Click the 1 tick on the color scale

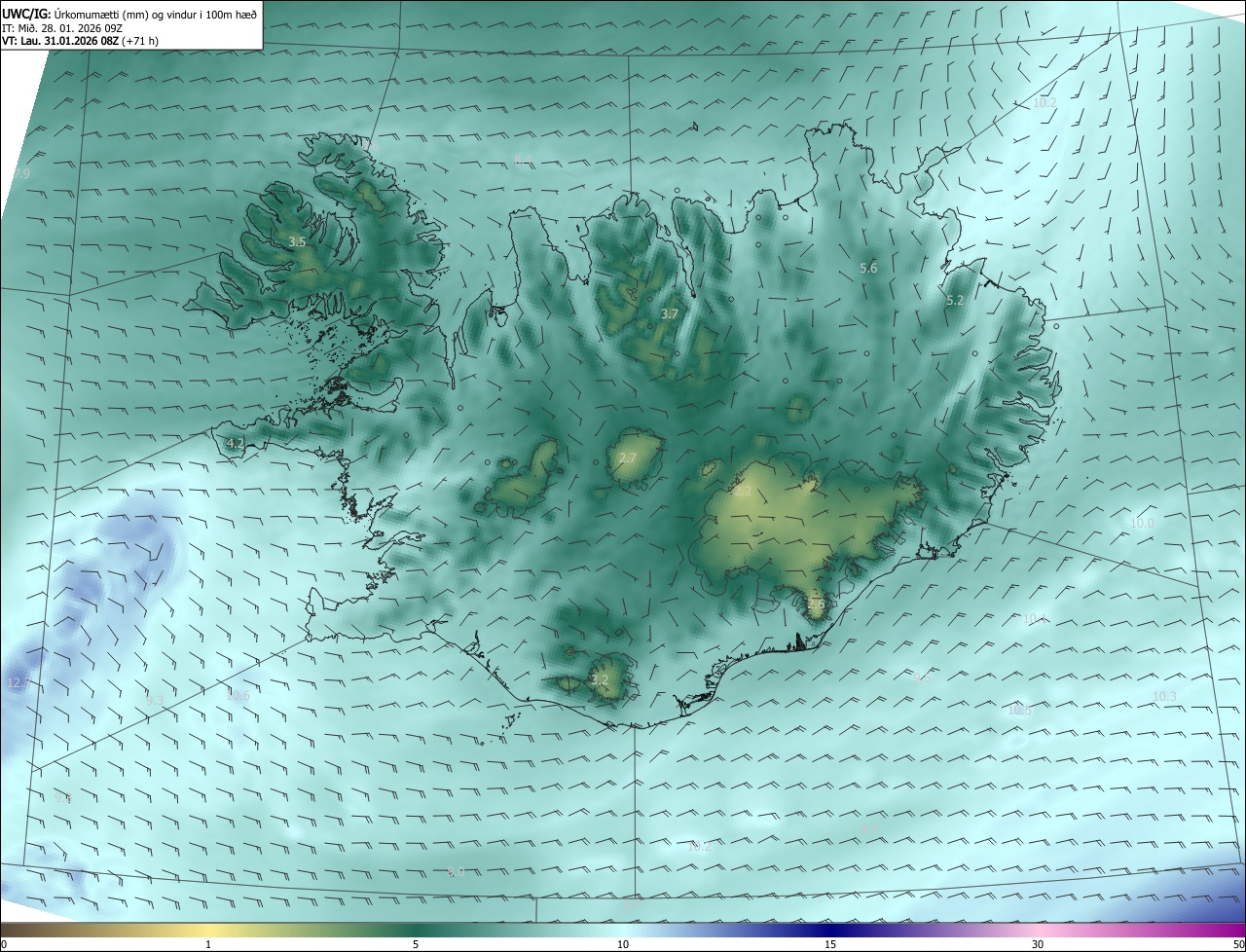coord(208,944)
